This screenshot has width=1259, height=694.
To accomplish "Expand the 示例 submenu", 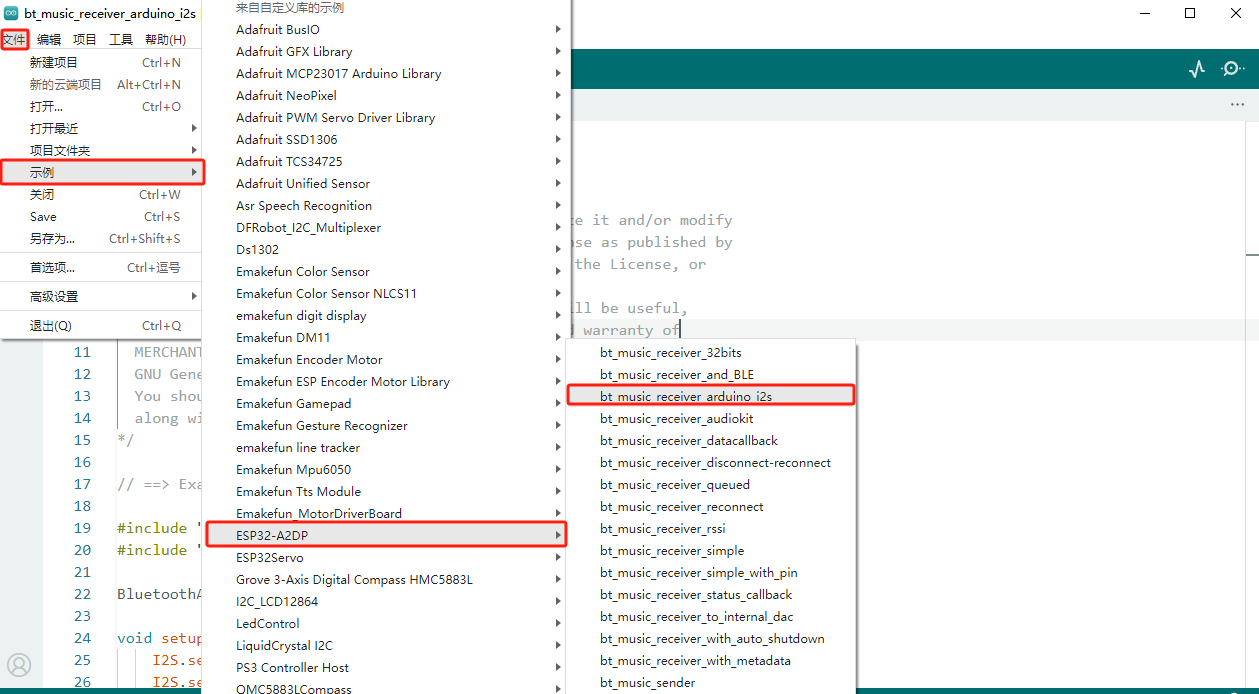I will (x=101, y=172).
